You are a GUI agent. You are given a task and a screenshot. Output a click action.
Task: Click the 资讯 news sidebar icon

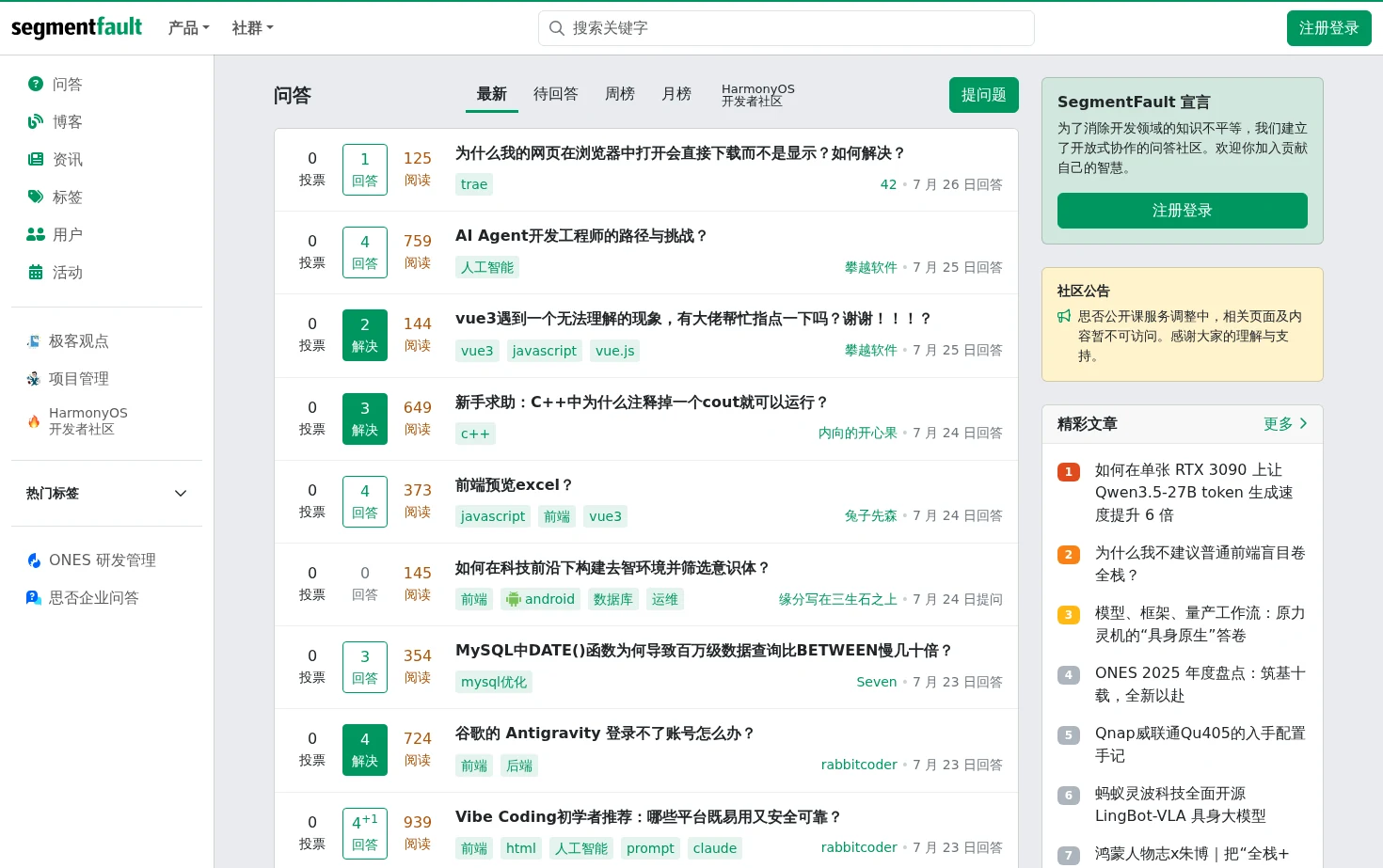[36, 159]
